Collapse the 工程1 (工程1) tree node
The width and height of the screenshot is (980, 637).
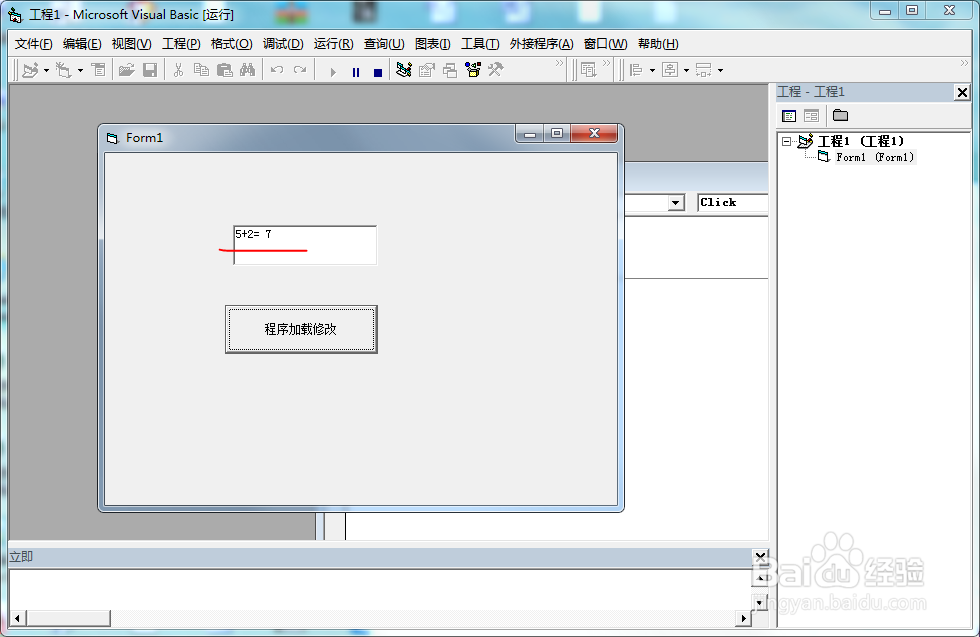[x=787, y=141]
